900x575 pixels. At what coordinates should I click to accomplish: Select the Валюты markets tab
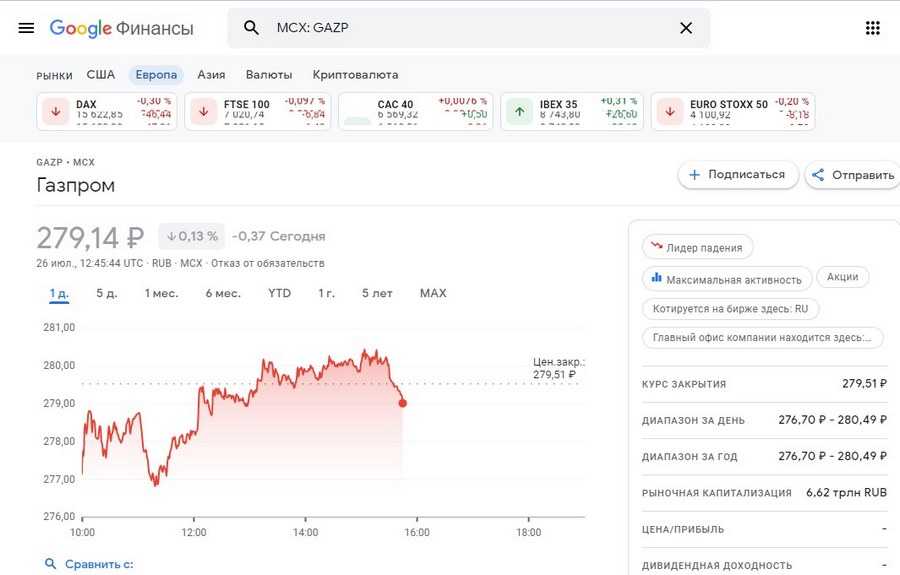(269, 75)
